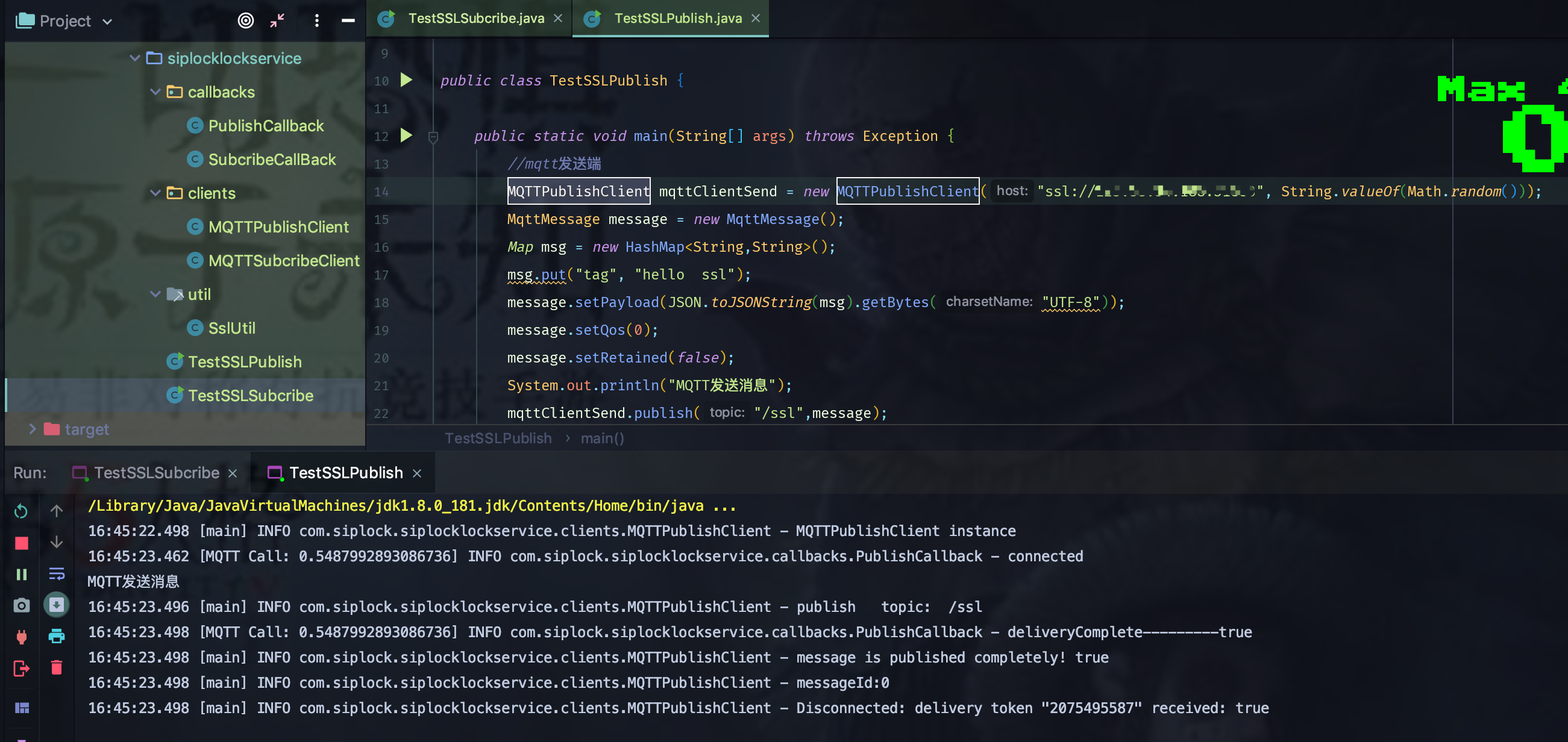The image size is (1568, 742).
Task: Select SslUtil in the project tree
Action: point(232,328)
